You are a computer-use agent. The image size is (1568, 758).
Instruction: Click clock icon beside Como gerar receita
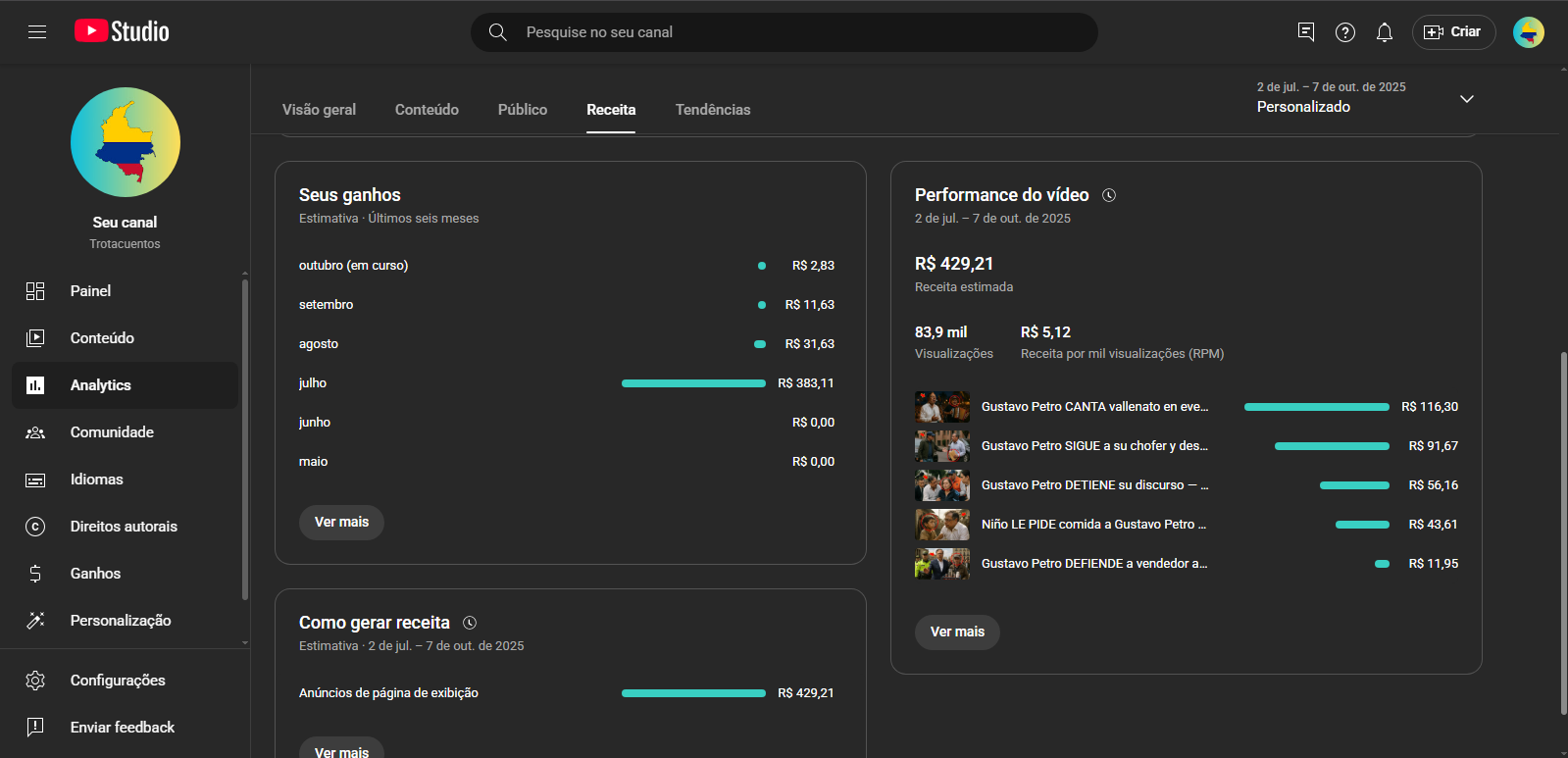(470, 623)
